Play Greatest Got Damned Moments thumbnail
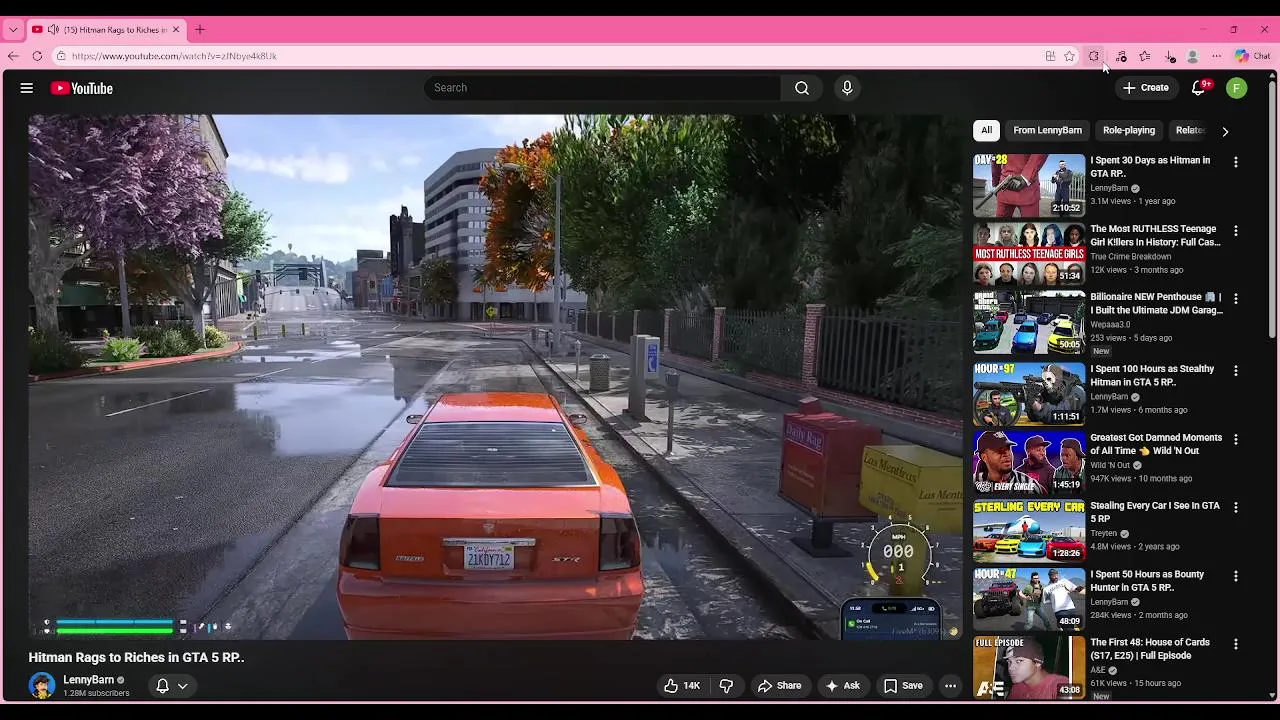Viewport: 1280px width, 720px height. click(1029, 462)
